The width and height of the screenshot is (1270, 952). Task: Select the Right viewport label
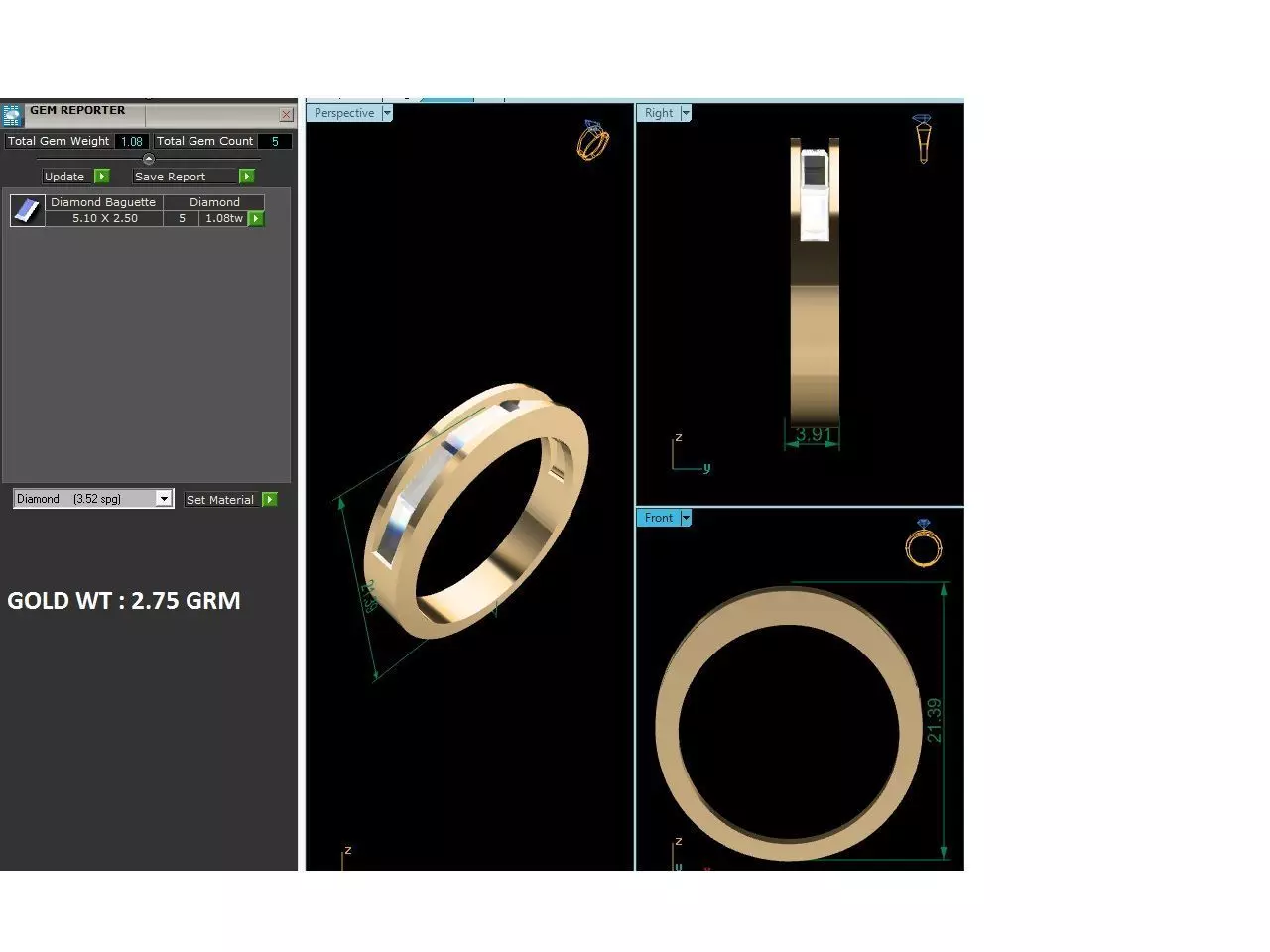pyautogui.click(x=659, y=113)
